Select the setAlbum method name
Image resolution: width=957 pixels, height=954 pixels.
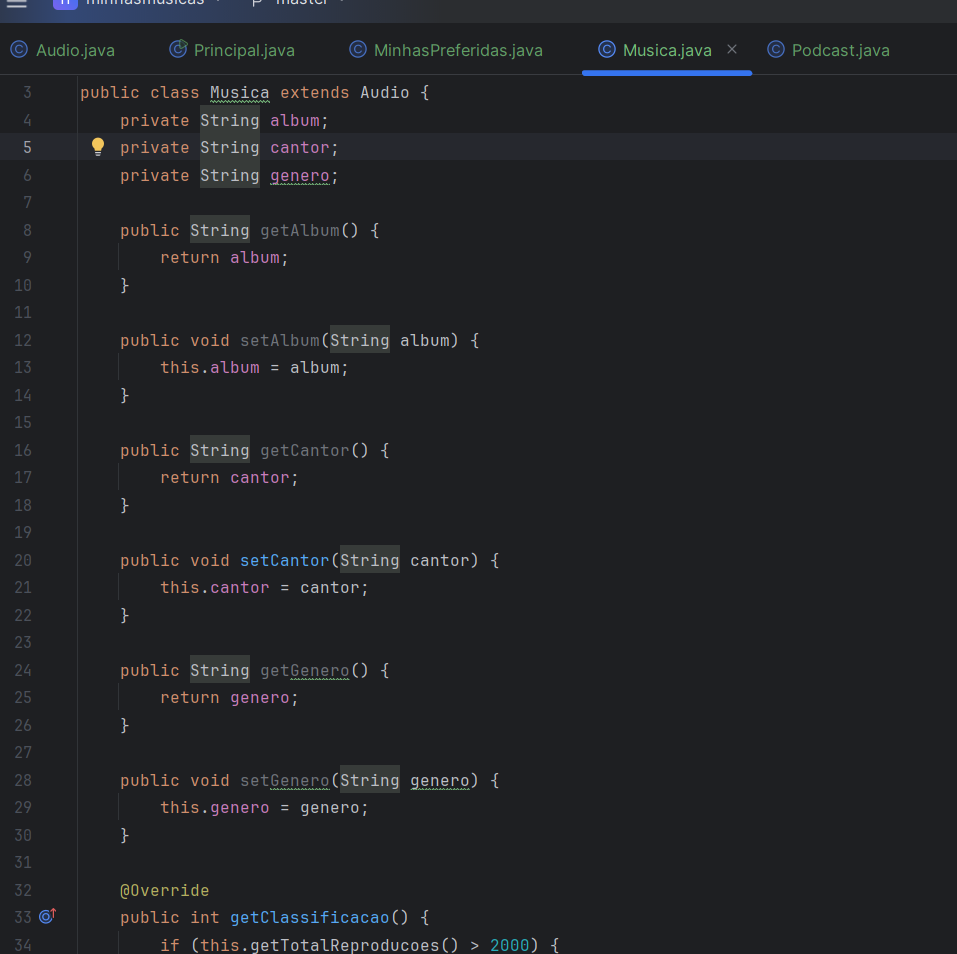[280, 341]
